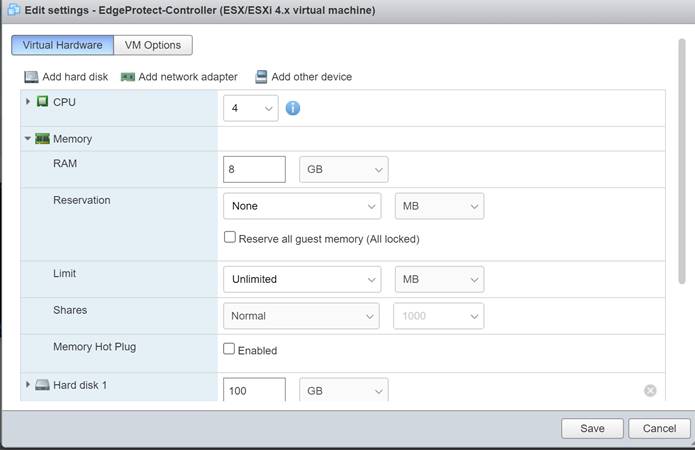Open the Hard disk 1 GB unit dropdown
This screenshot has width=695, height=450.
click(344, 390)
